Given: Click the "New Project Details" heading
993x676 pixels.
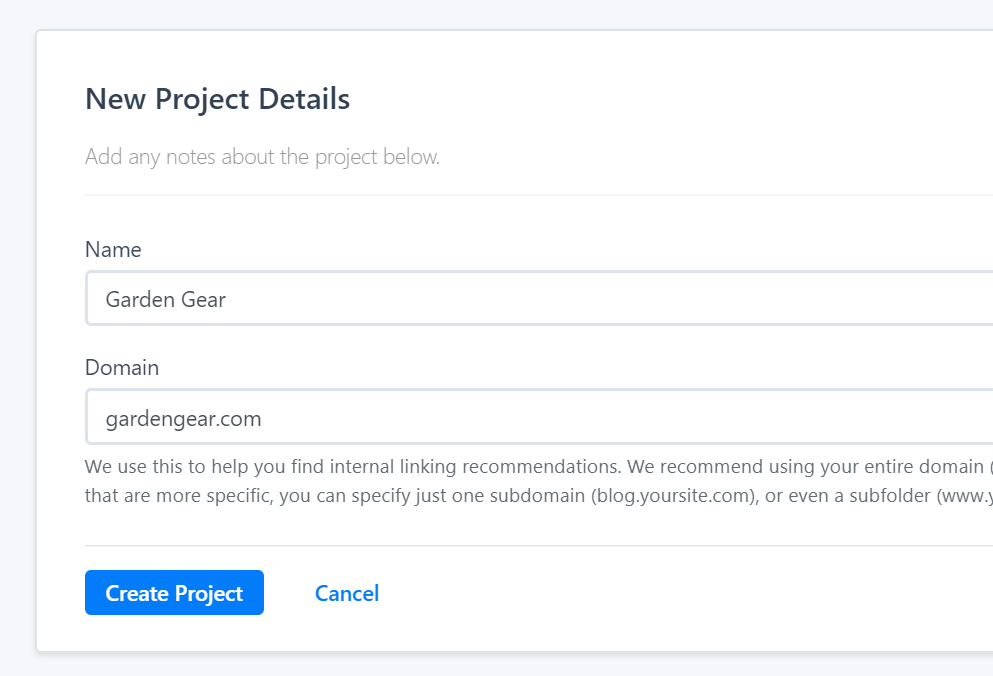Looking at the screenshot, I should (217, 99).
